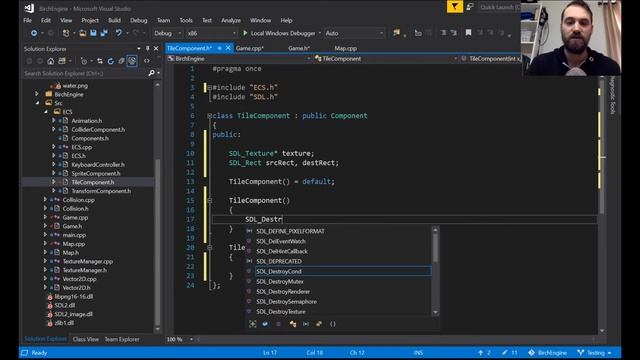Open the BirchEngine scope dropdown in navigation bar

239,59
